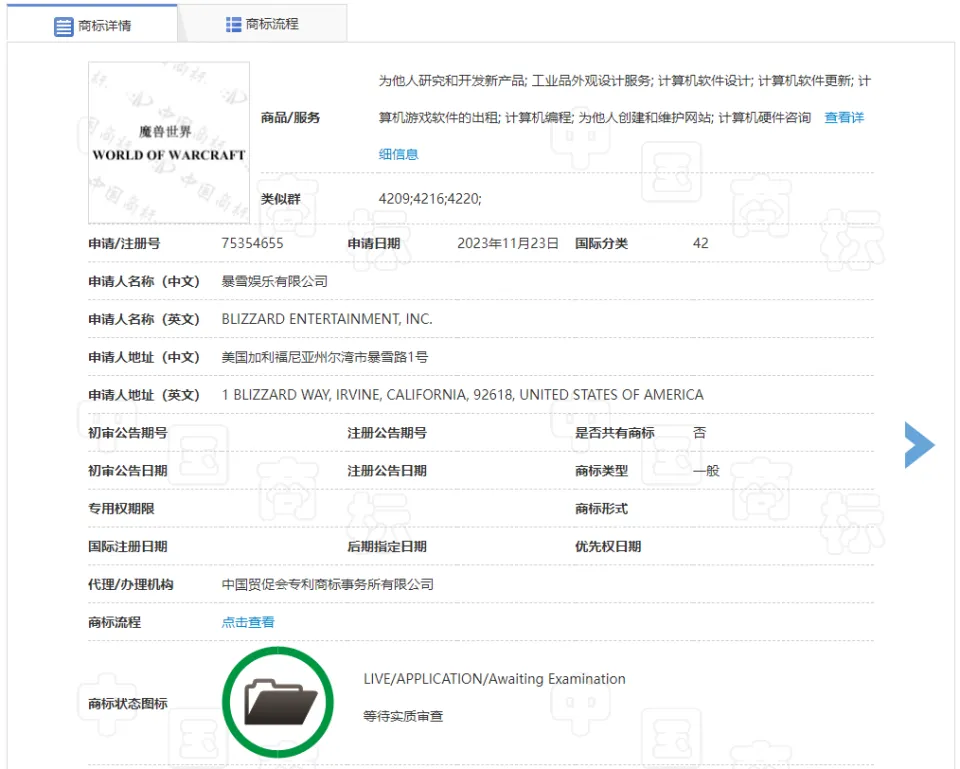Open the 点击查看 trademark process link
The image size is (960, 769).
tap(248, 622)
